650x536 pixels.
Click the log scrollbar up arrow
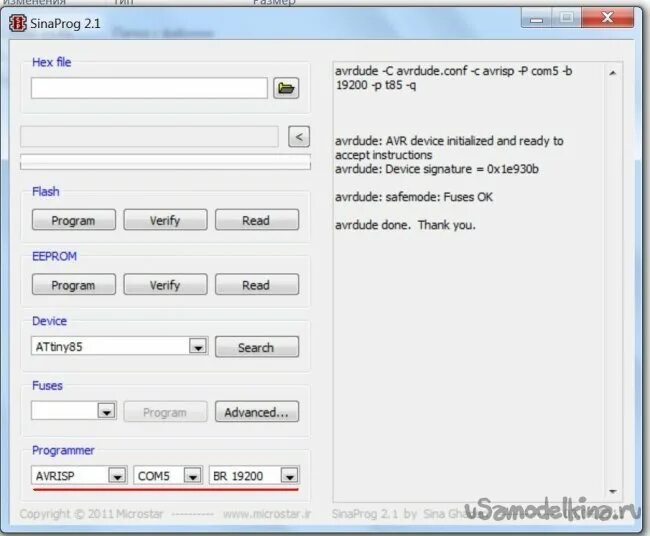tap(613, 73)
